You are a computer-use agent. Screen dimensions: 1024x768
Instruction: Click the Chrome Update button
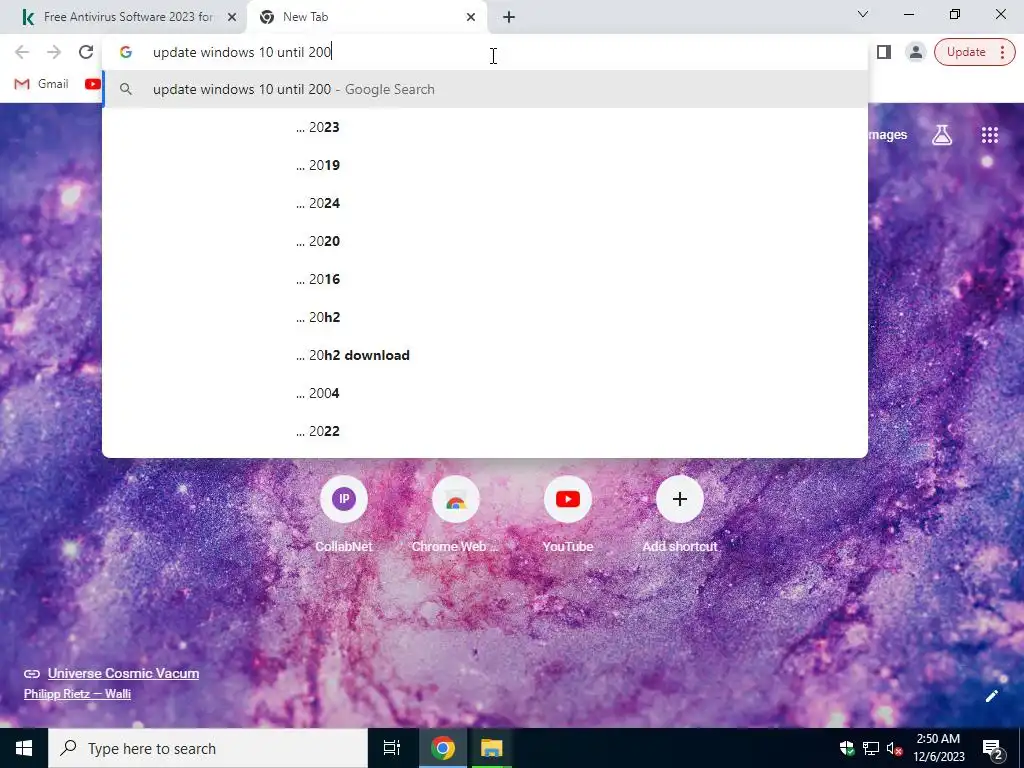[x=966, y=52]
